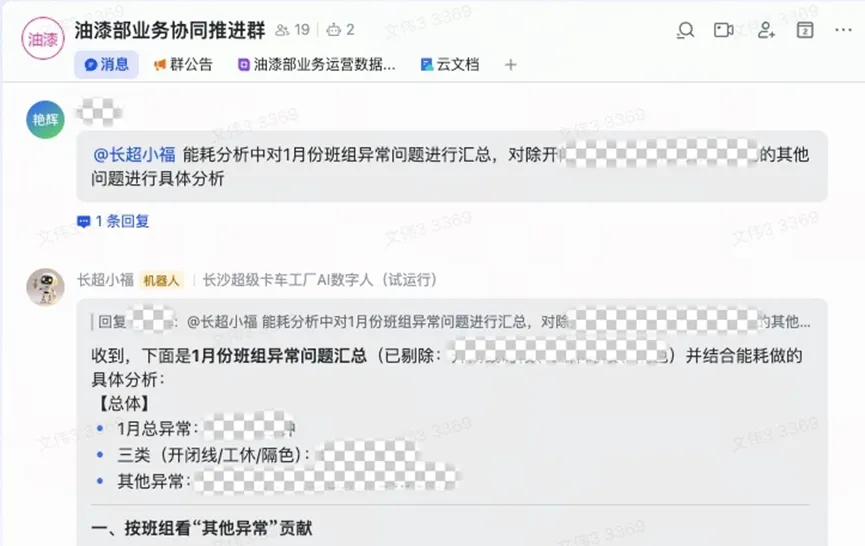Switch to the 消息 tab
Viewport: 865px width, 546px height.
click(x=106, y=65)
